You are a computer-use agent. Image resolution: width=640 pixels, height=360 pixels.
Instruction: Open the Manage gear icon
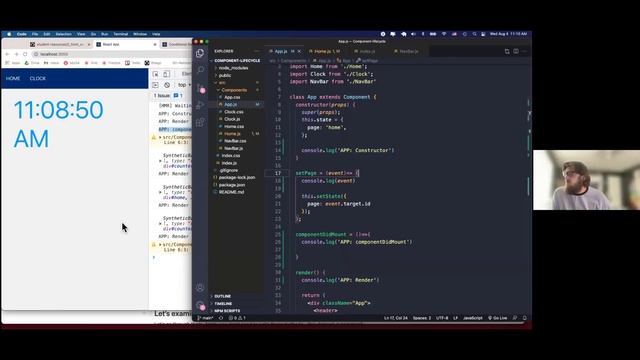point(200,305)
